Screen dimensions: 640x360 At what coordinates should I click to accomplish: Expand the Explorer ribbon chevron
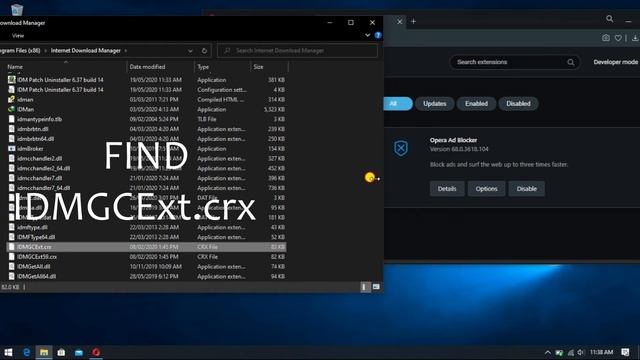[x=367, y=36]
